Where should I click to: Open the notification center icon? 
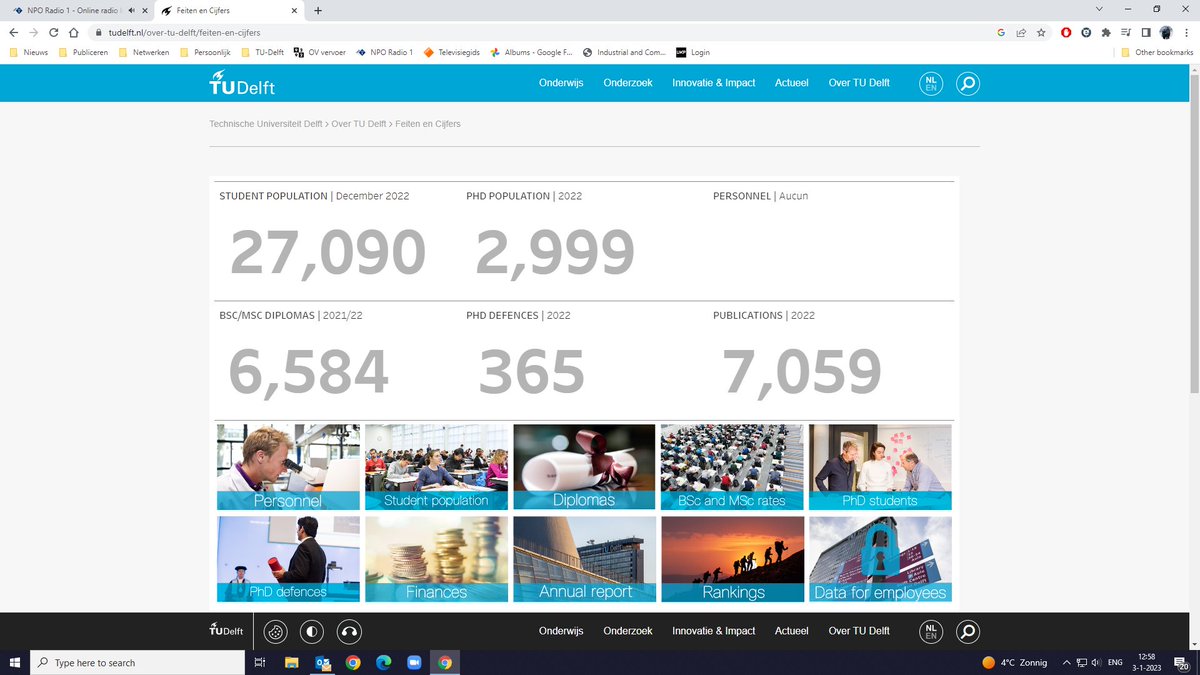point(1182,663)
